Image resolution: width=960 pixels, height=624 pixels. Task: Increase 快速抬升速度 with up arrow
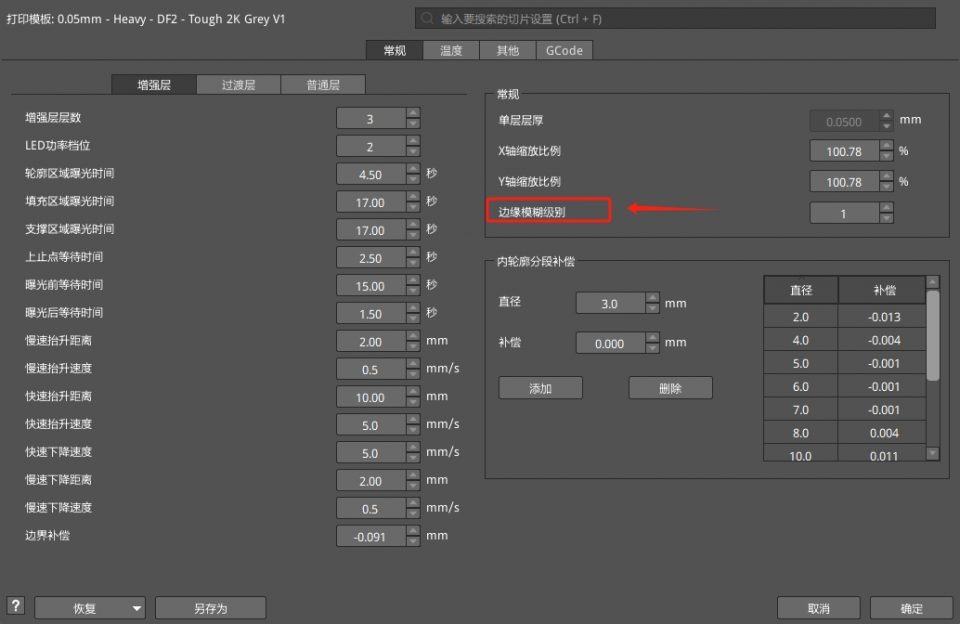click(x=413, y=420)
